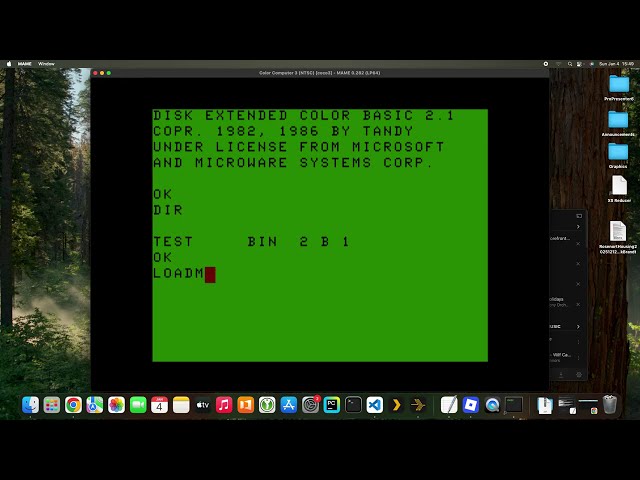
Task: Open FaceTime from the Dock
Action: pos(138,405)
